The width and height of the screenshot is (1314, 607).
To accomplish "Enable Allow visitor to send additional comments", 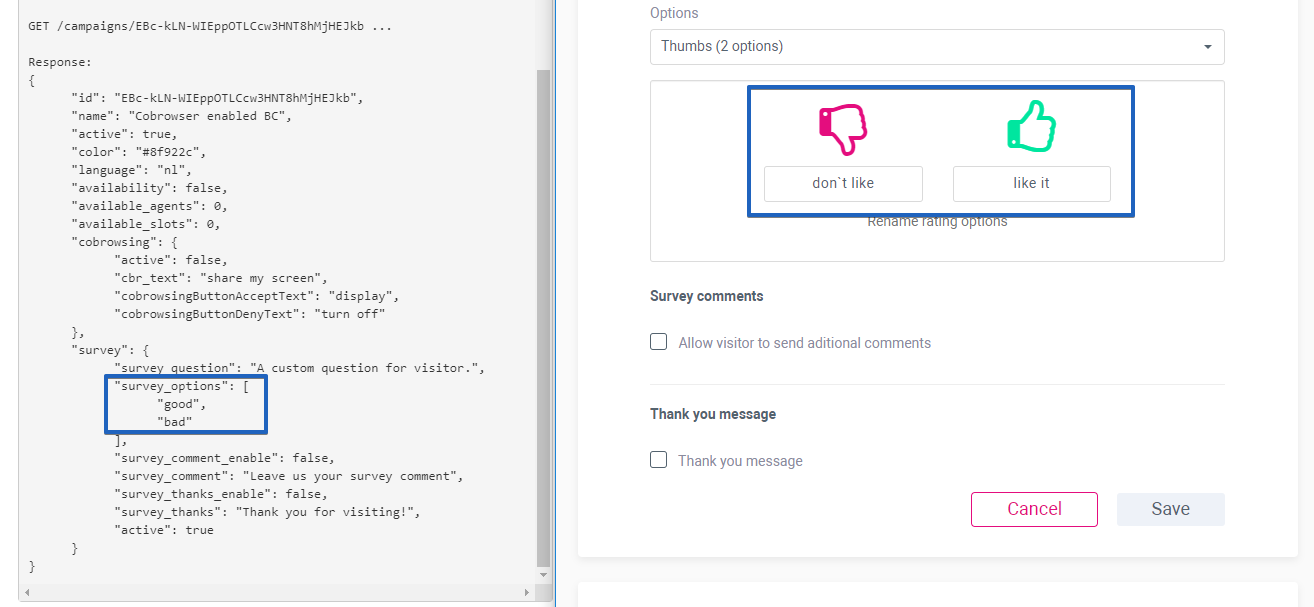I will (x=659, y=342).
